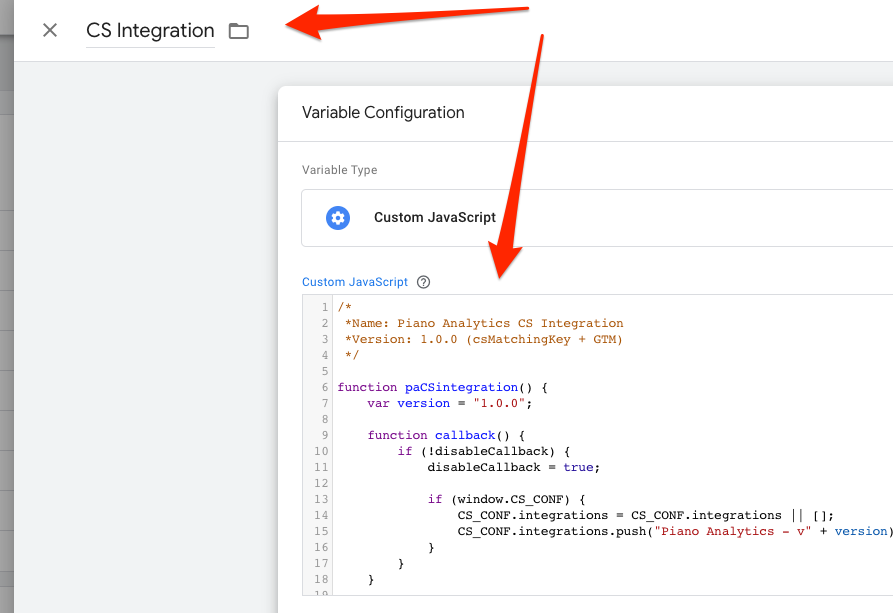Viewport: 893px width, 613px height.
Task: Click code line 2 with Name comment
Action: click(x=484, y=323)
